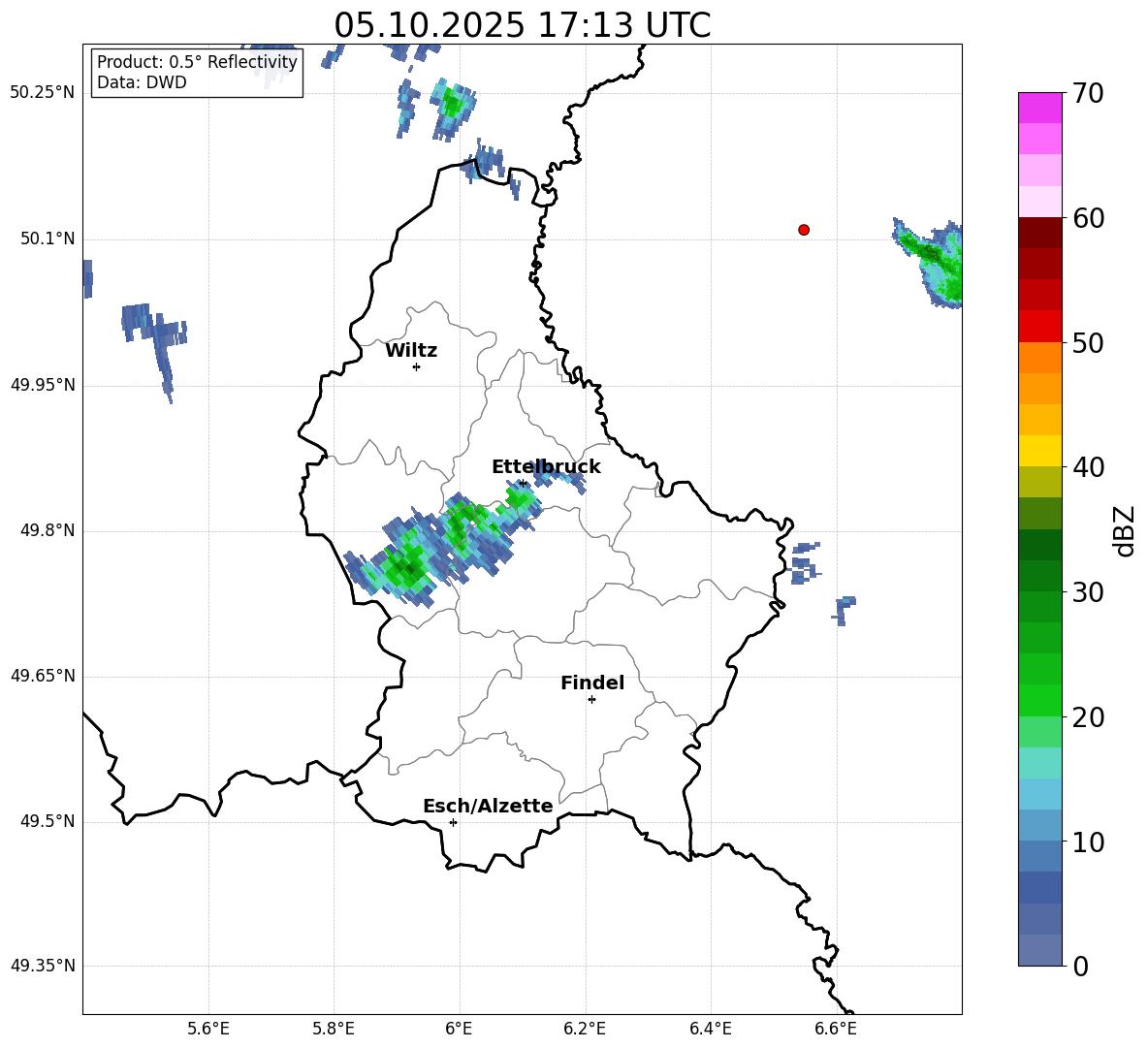Click the colorbar tick label 10
This screenshot has height=1048, width=1148.
[x=1089, y=842]
